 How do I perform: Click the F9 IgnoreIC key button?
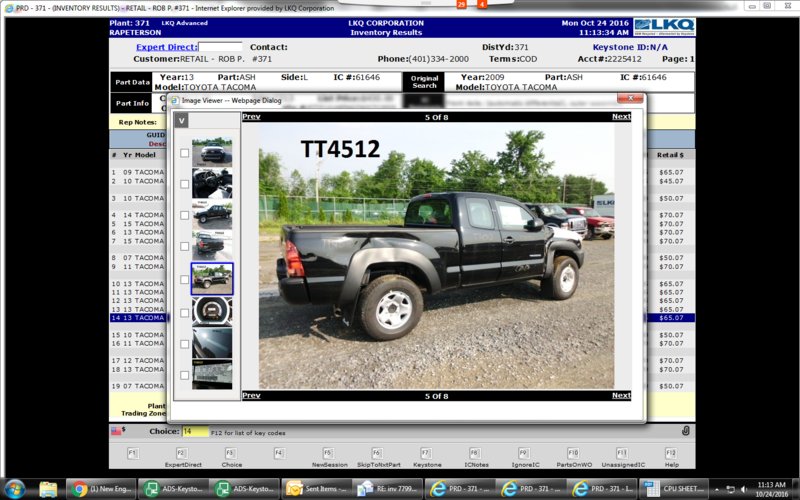[x=524, y=453]
